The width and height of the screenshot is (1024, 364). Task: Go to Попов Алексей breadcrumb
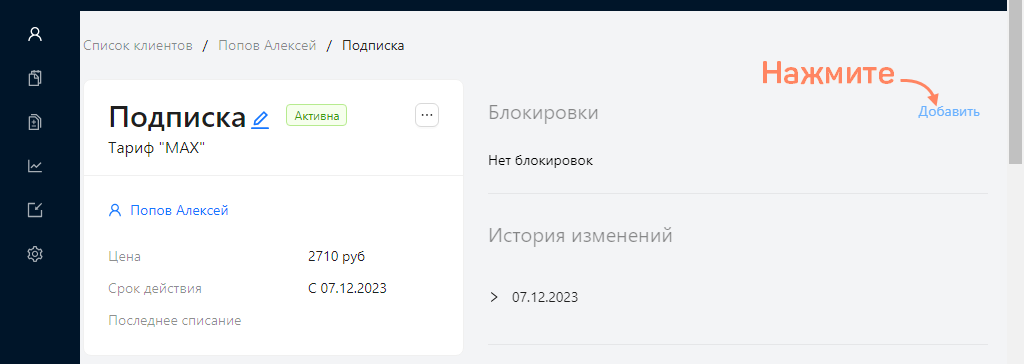pyautogui.click(x=267, y=46)
